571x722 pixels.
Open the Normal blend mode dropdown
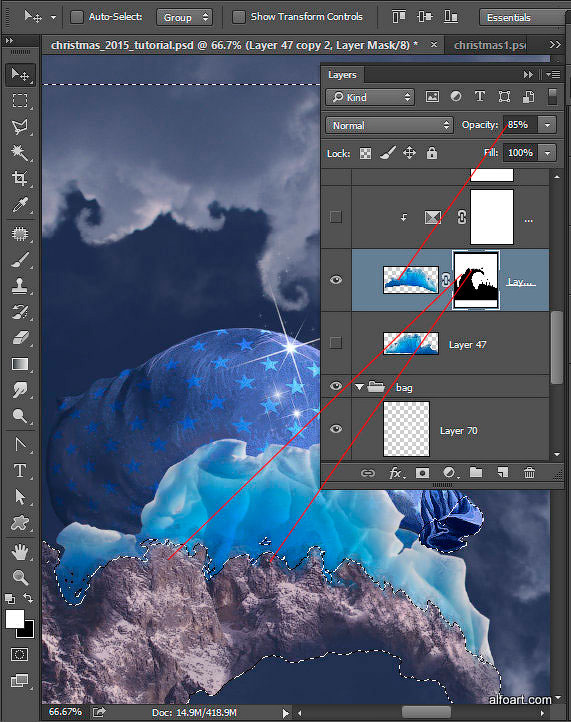[x=389, y=125]
